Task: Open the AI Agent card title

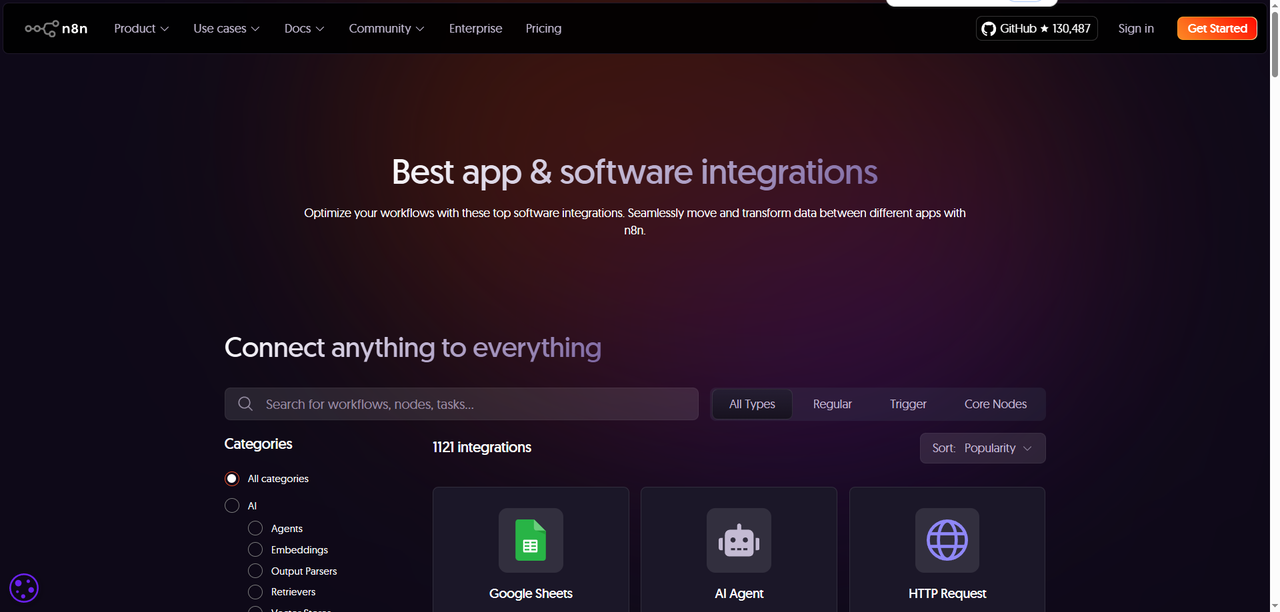Action: pos(739,594)
